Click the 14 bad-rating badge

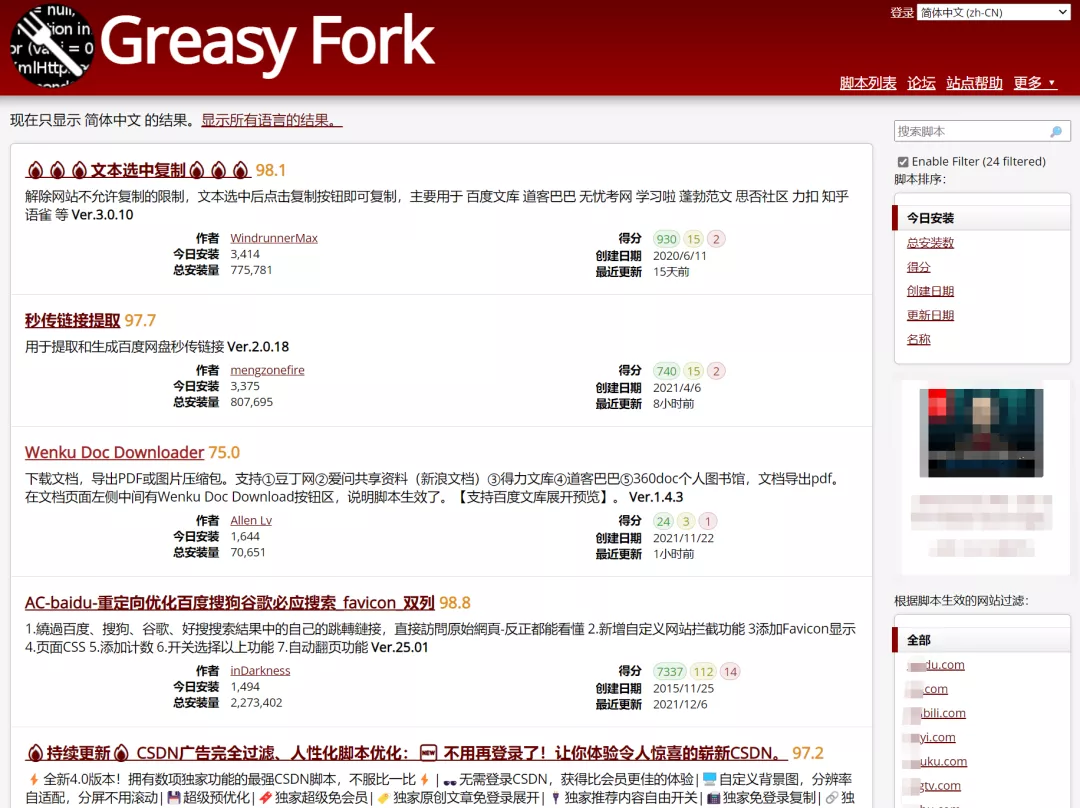[730, 672]
